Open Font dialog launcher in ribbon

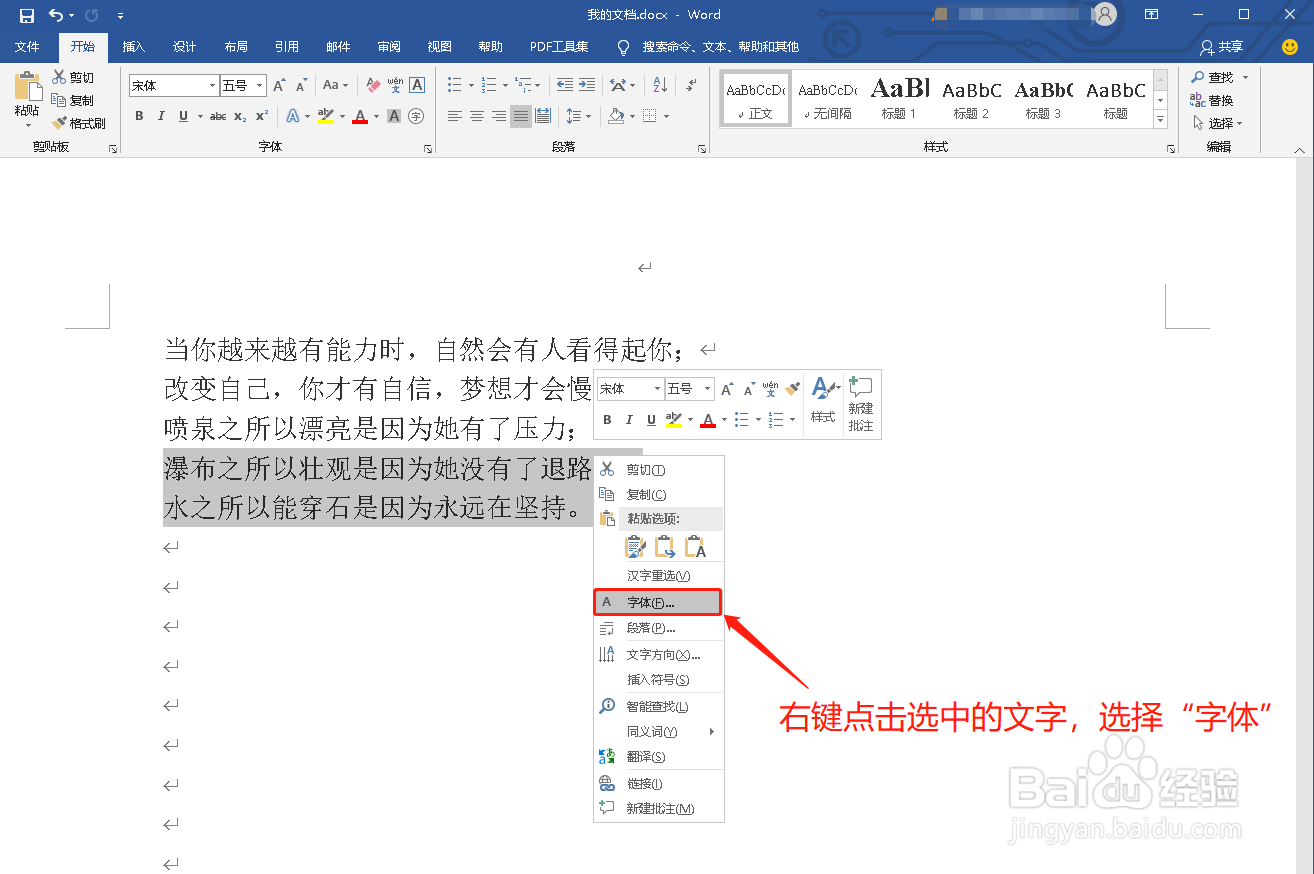coord(428,148)
